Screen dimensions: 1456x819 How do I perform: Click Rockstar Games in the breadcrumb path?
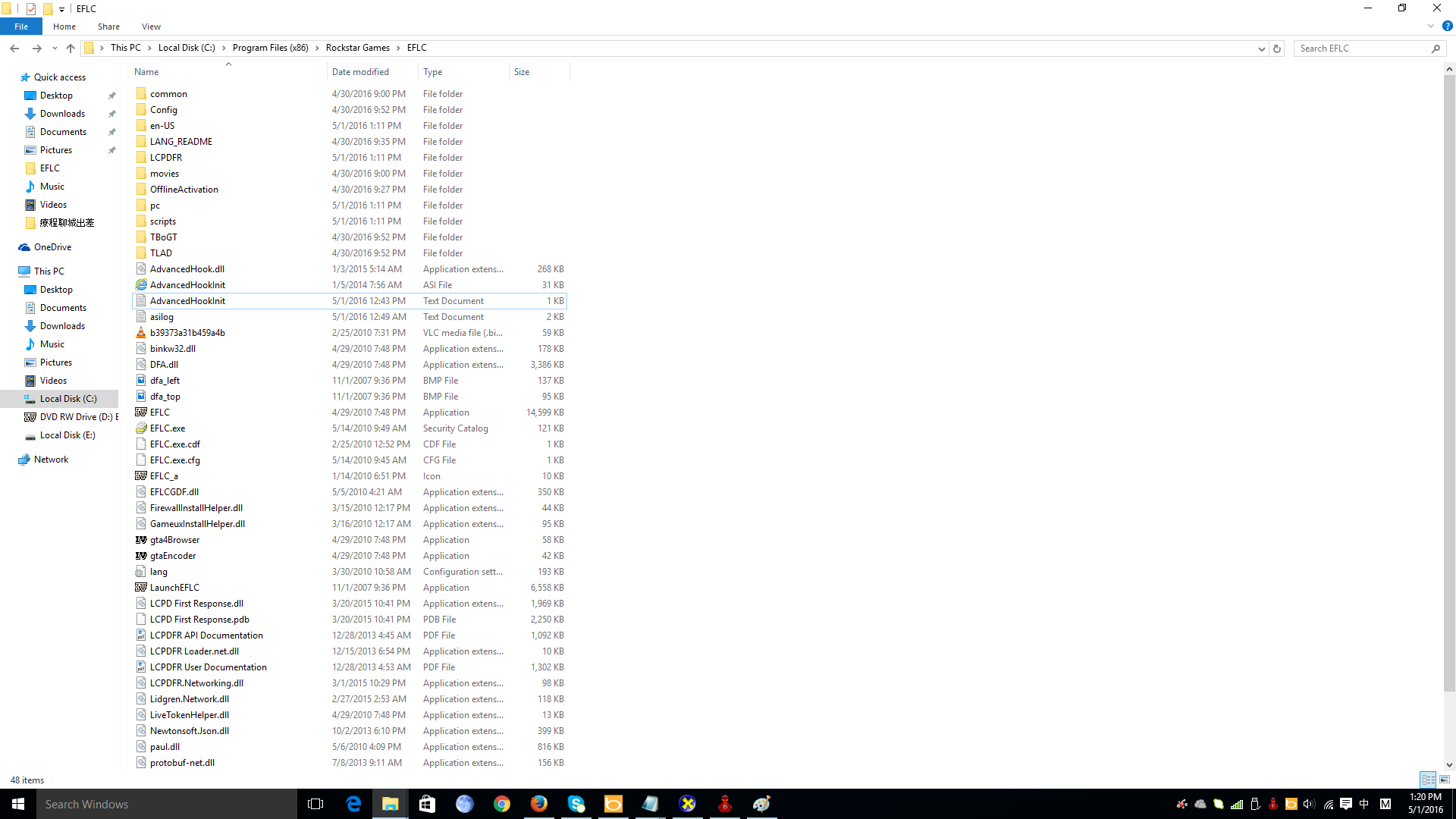357,48
